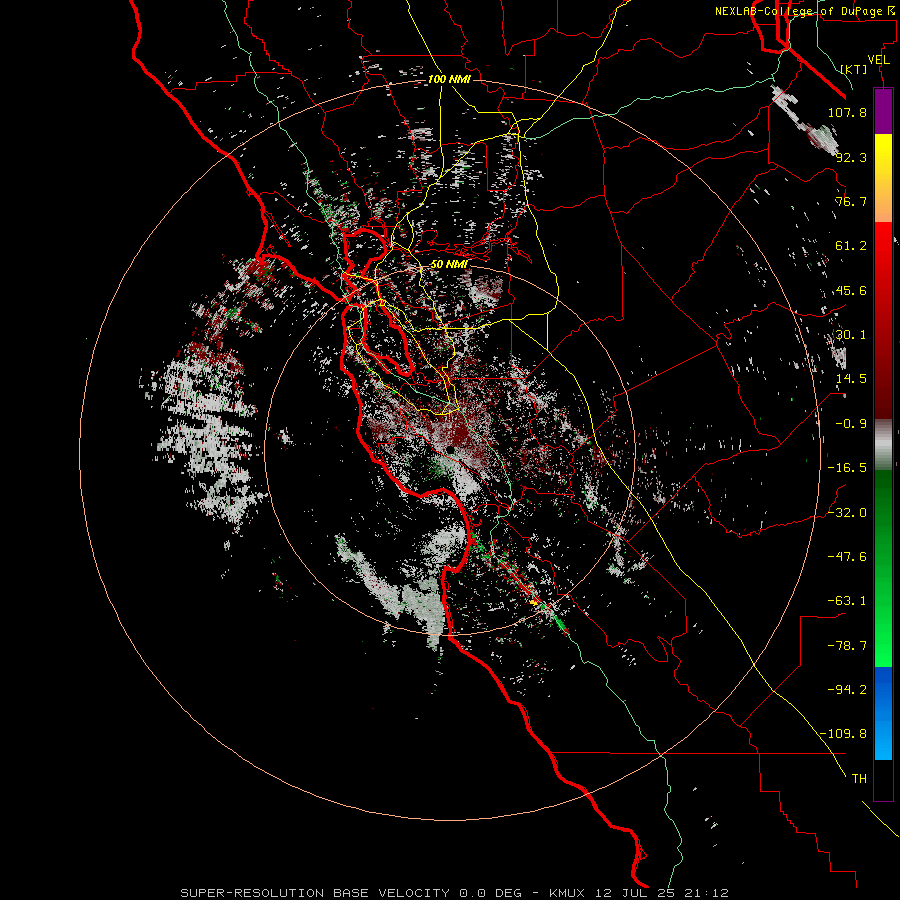The height and width of the screenshot is (900, 900).
Task: Click the -16.5 legend value
Action: pyautogui.click(x=847, y=468)
